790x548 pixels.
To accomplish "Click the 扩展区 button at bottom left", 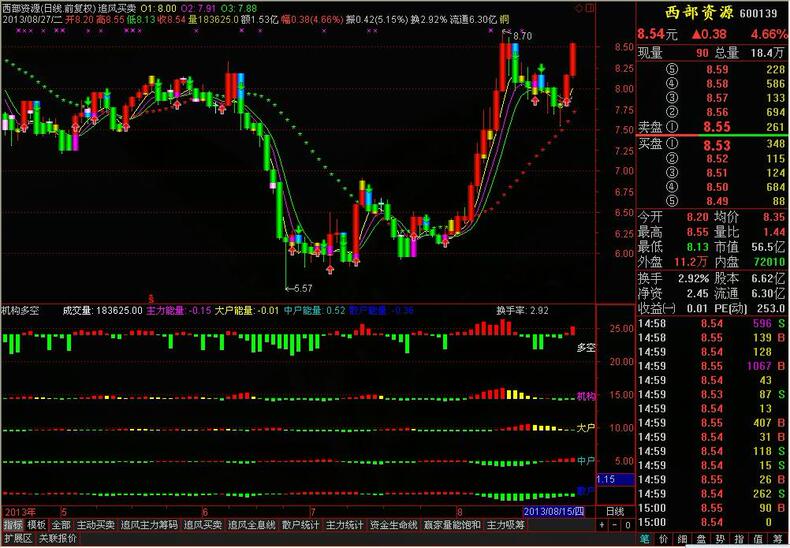I will tap(18, 538).
